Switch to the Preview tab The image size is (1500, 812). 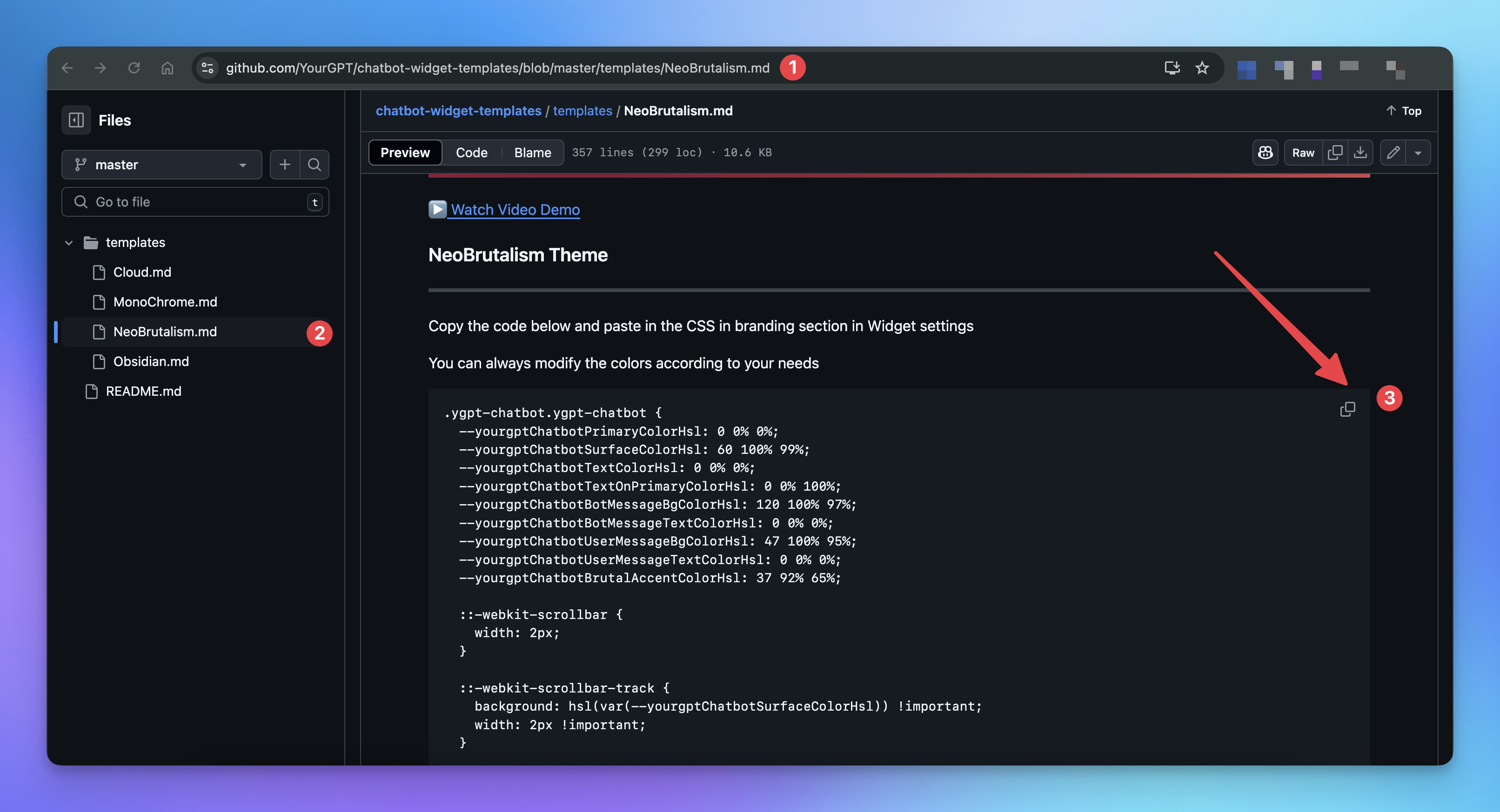click(405, 153)
